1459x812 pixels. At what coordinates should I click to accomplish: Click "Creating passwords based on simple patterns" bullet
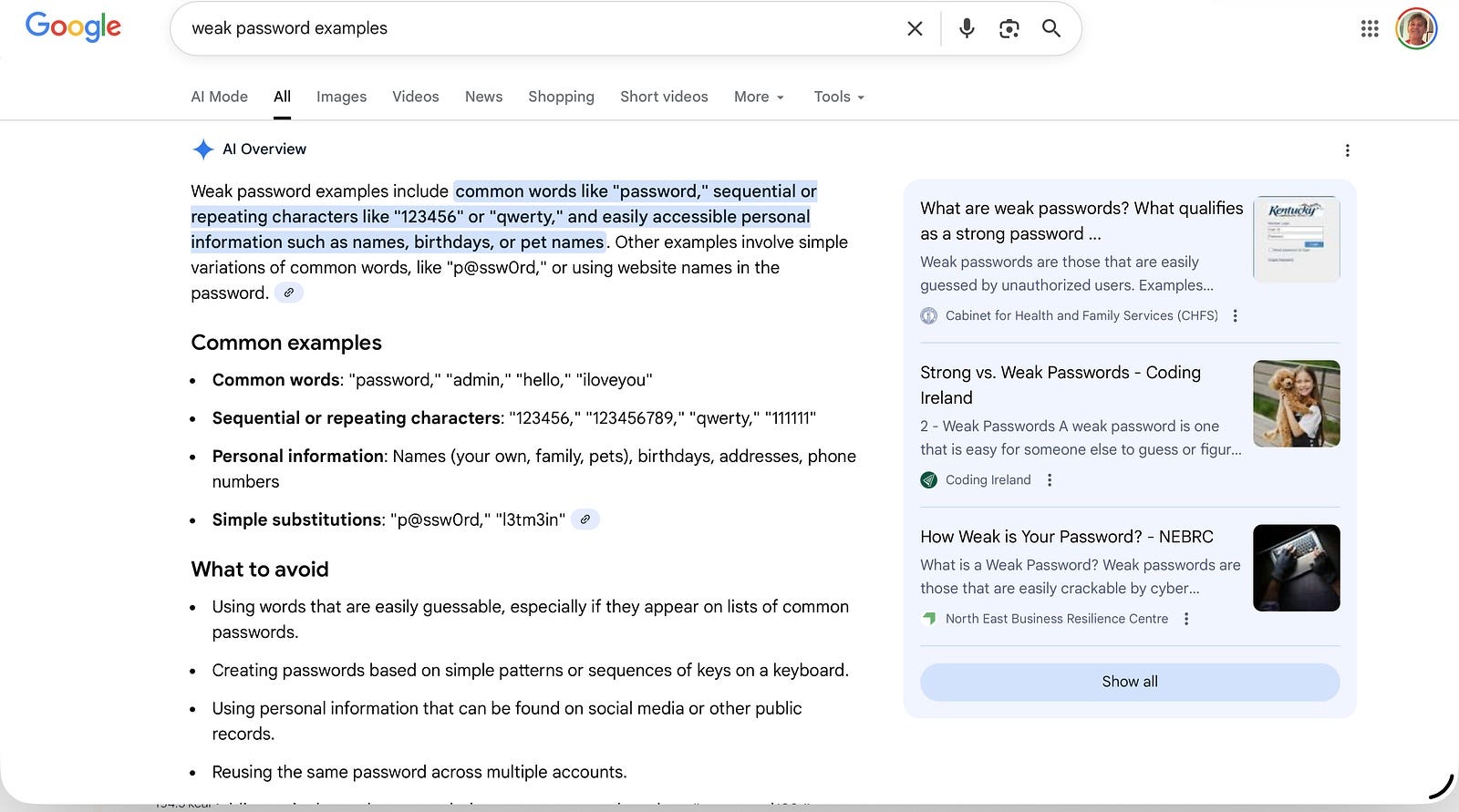pos(531,671)
